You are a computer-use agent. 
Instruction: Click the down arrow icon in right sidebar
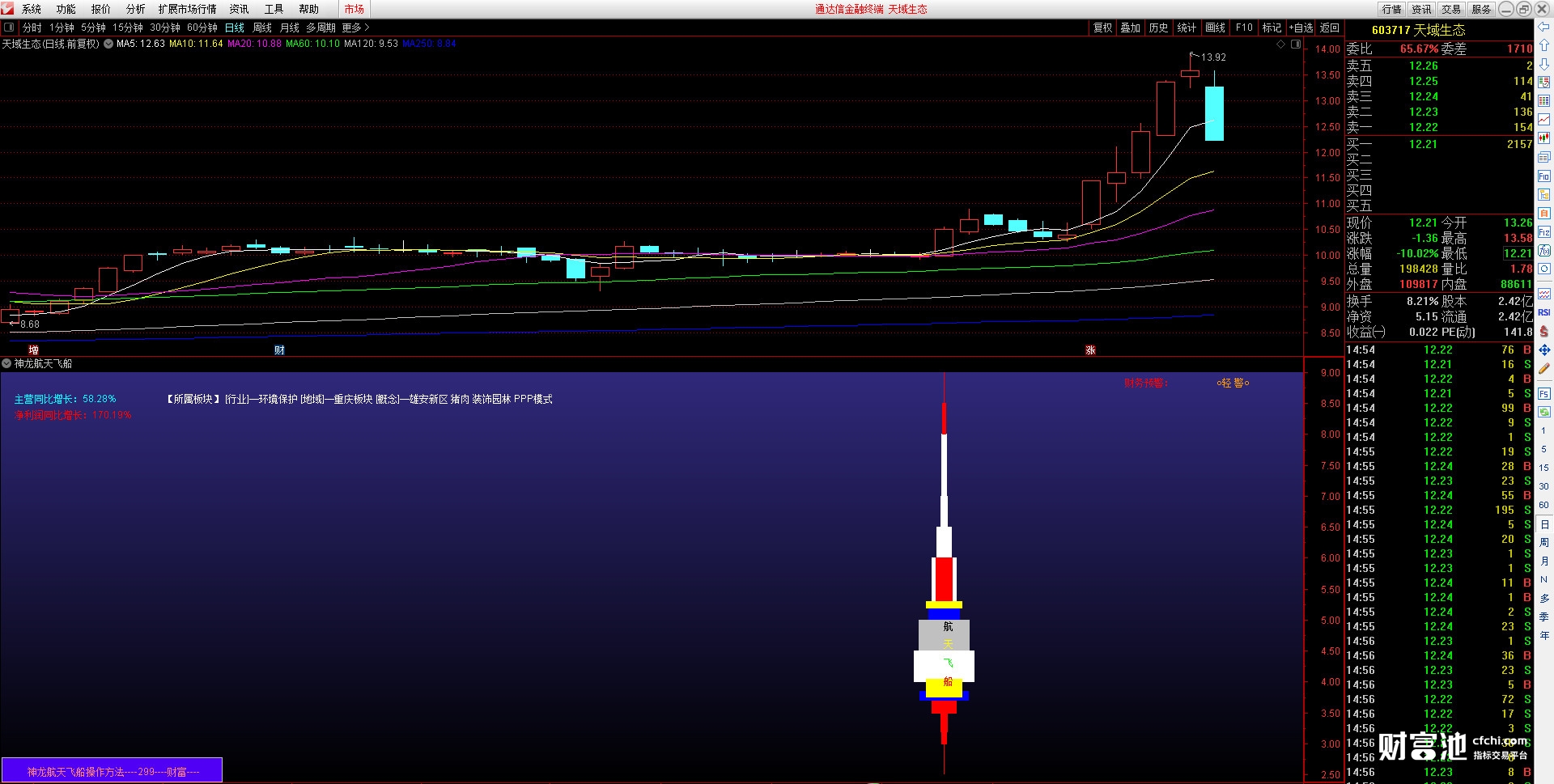click(1544, 63)
